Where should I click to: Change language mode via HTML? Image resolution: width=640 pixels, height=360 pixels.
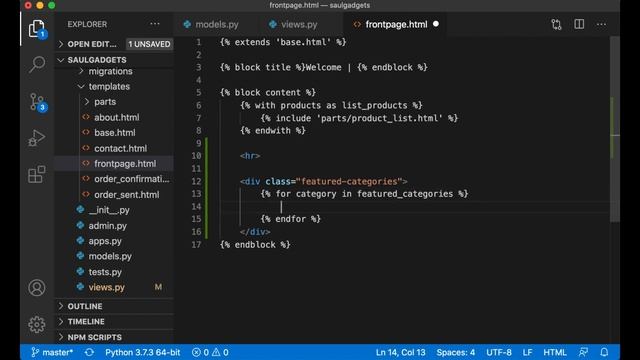555,352
